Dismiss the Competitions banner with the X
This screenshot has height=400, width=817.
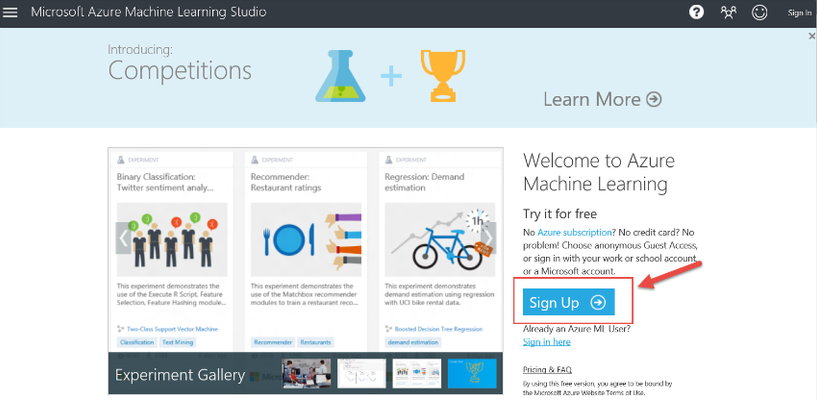click(812, 36)
